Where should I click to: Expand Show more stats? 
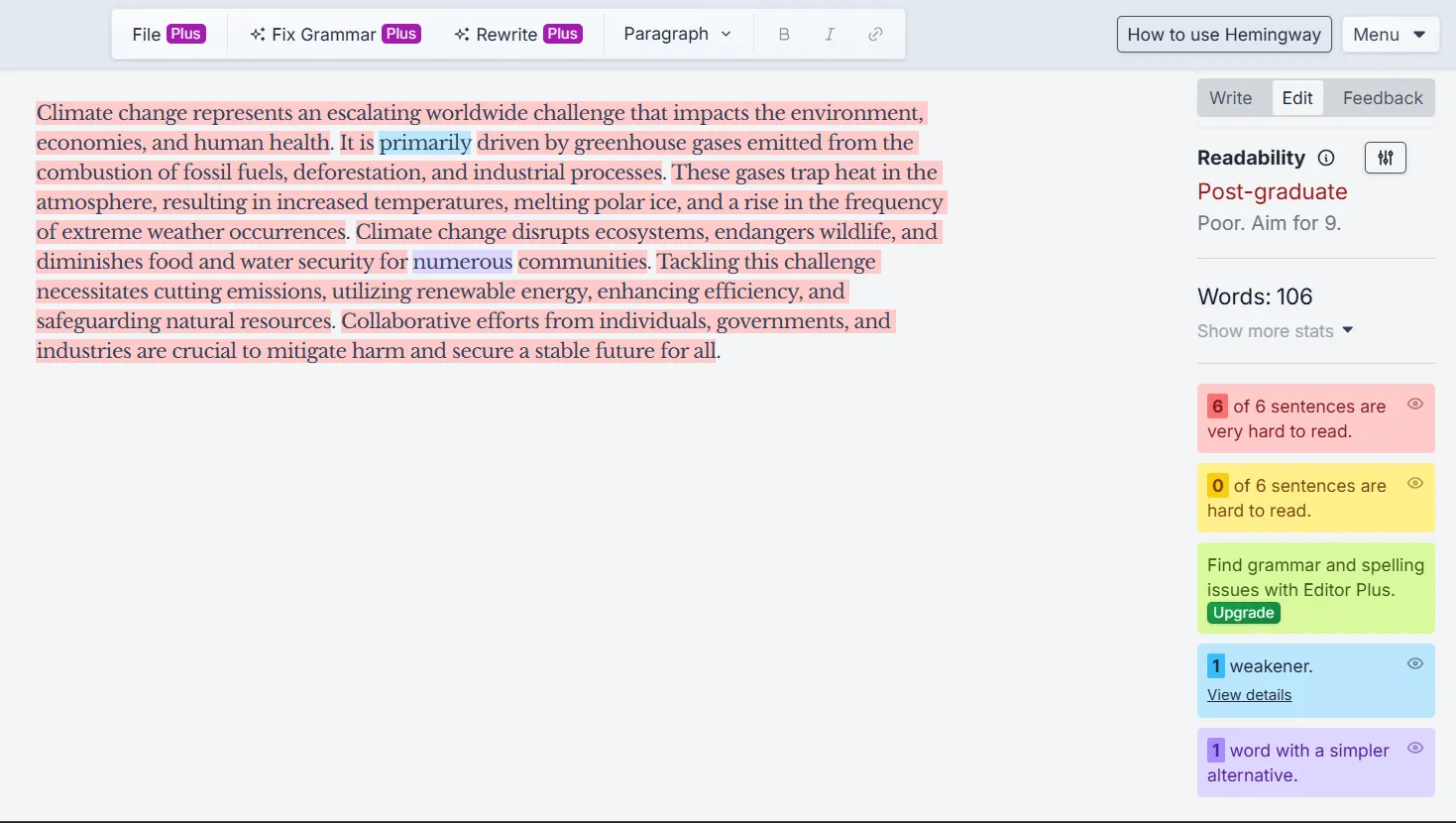(1276, 330)
